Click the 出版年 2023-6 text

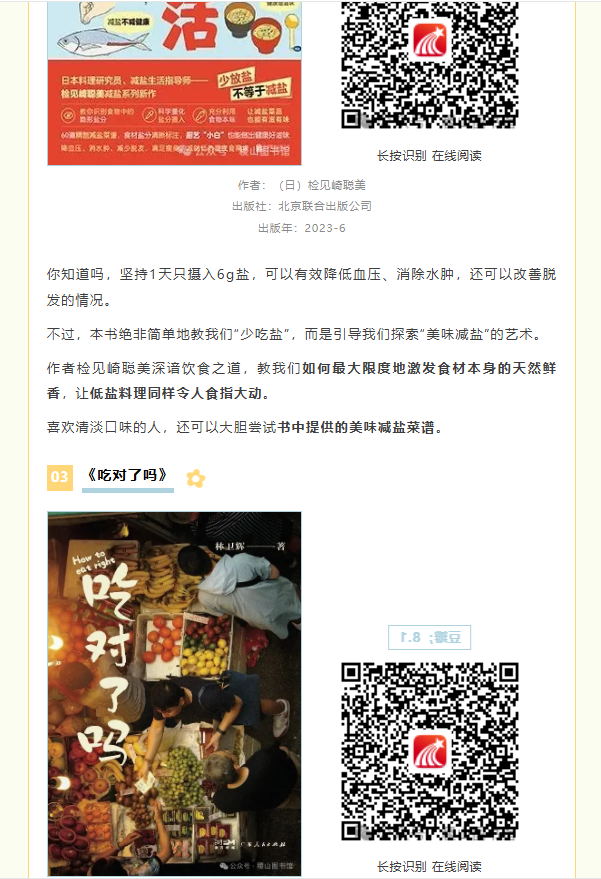(x=302, y=228)
